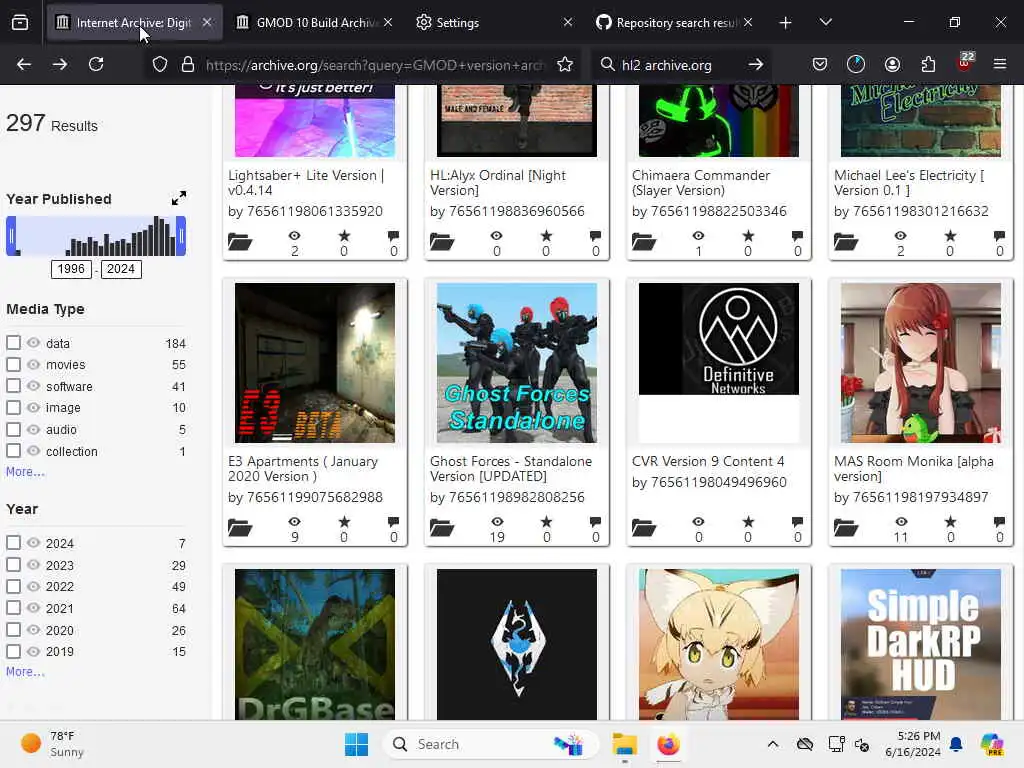Check the 2024 year filter
Image resolution: width=1024 pixels, height=768 pixels.
[x=13, y=543]
